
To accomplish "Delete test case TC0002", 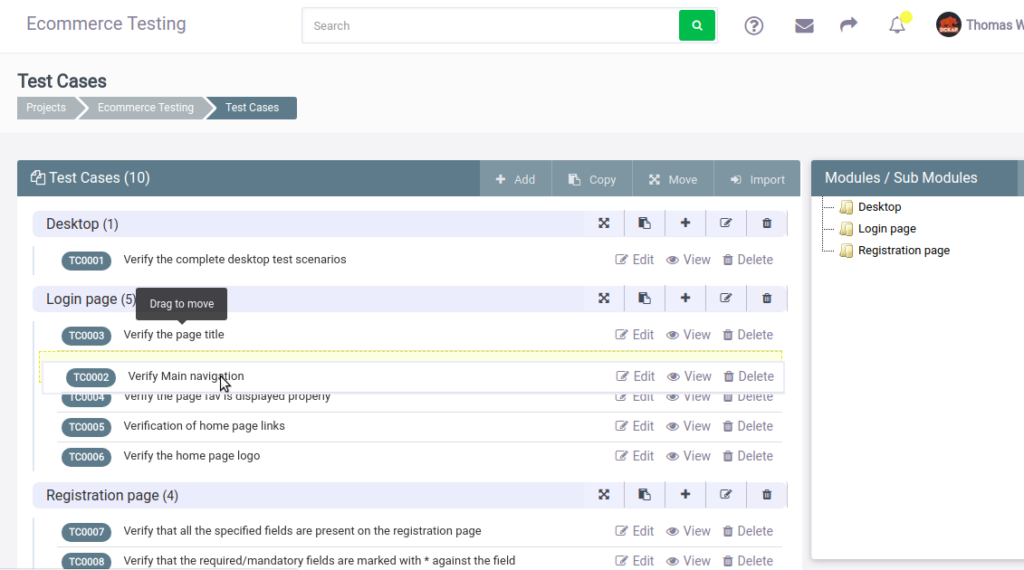I will pyautogui.click(x=748, y=377).
